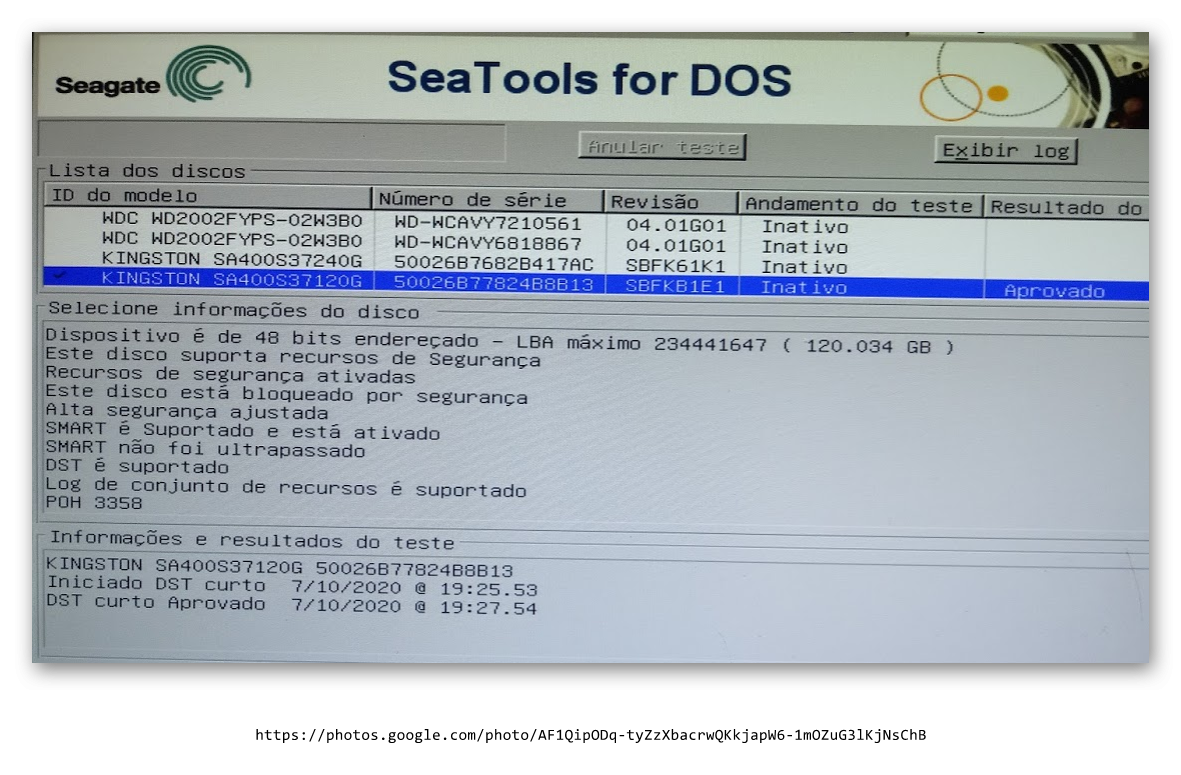Click 'Iniciado DST curto' log line
The image size is (1181, 775).
(x=292, y=586)
